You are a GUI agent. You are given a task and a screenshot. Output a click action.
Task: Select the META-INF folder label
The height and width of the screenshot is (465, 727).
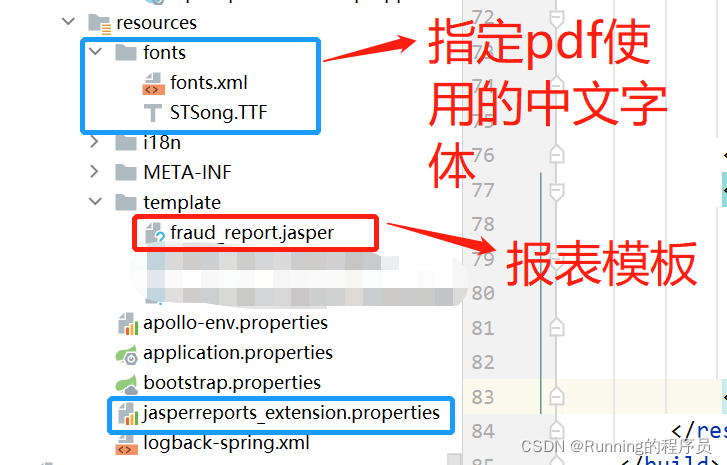click(x=187, y=172)
